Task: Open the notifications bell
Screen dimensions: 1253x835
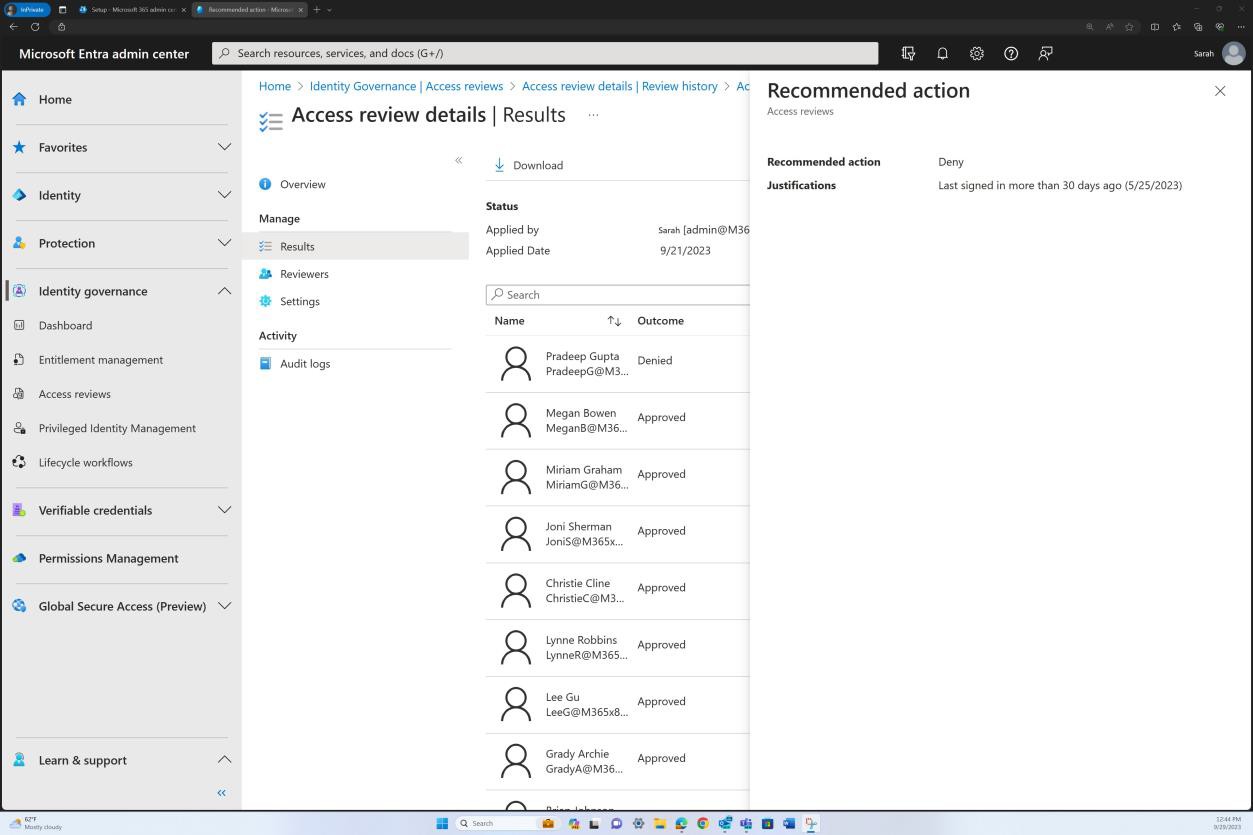Action: [x=941, y=53]
